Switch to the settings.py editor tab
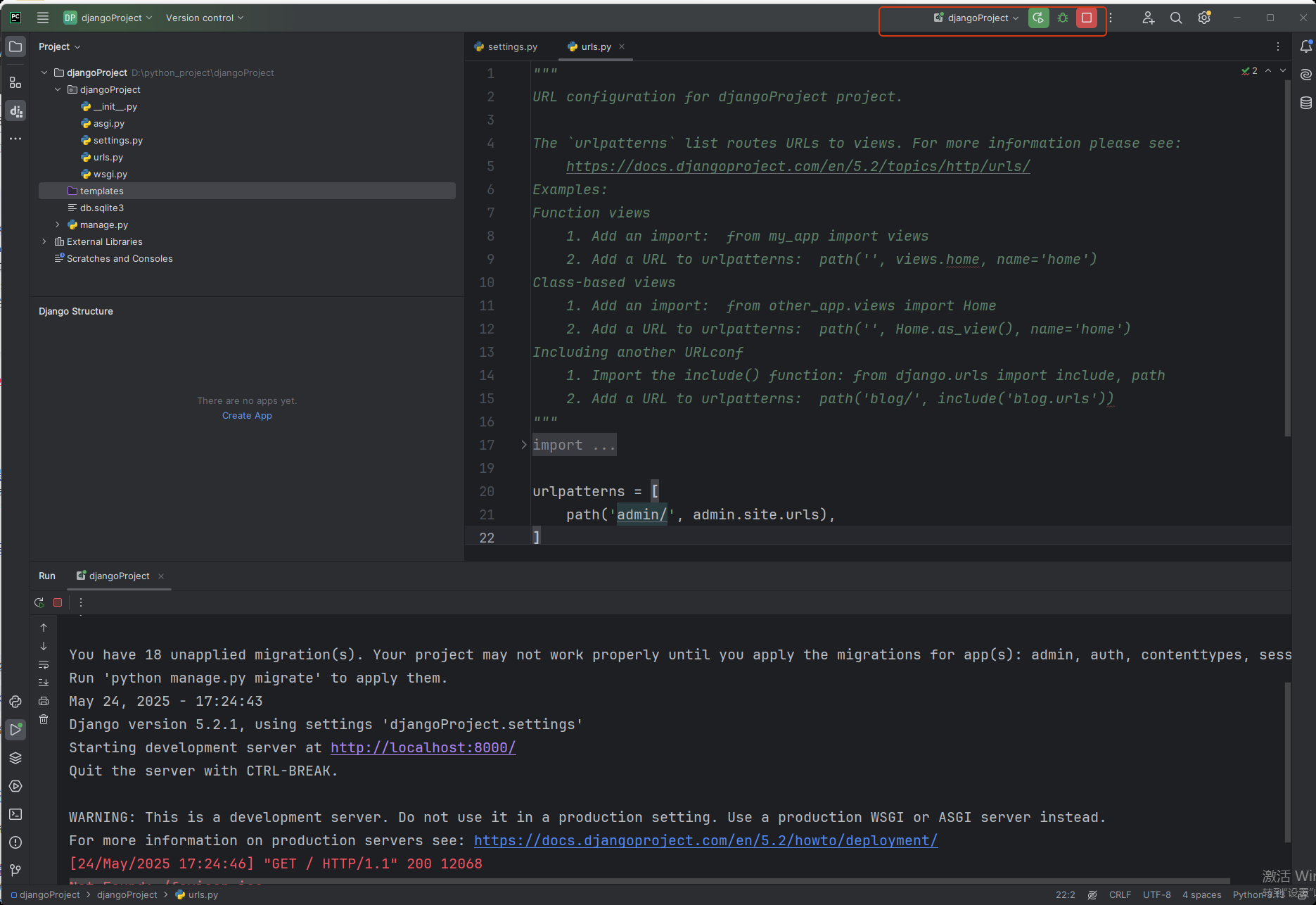1316x905 pixels. click(511, 46)
